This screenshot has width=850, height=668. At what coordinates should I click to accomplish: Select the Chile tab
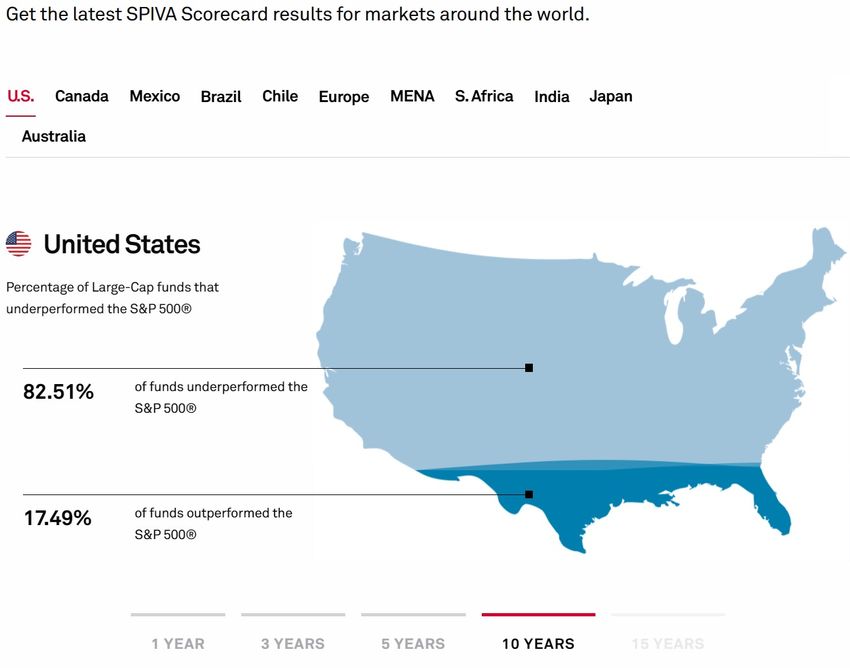[x=280, y=97]
